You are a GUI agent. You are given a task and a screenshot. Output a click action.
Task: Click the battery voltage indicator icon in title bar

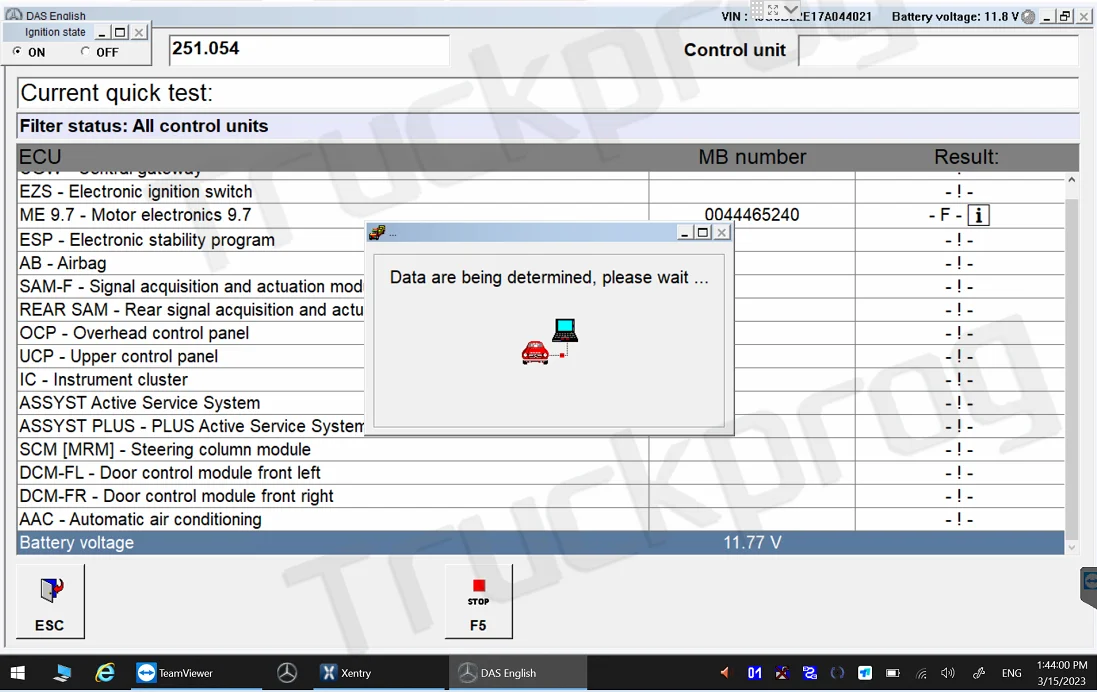[1028, 17]
